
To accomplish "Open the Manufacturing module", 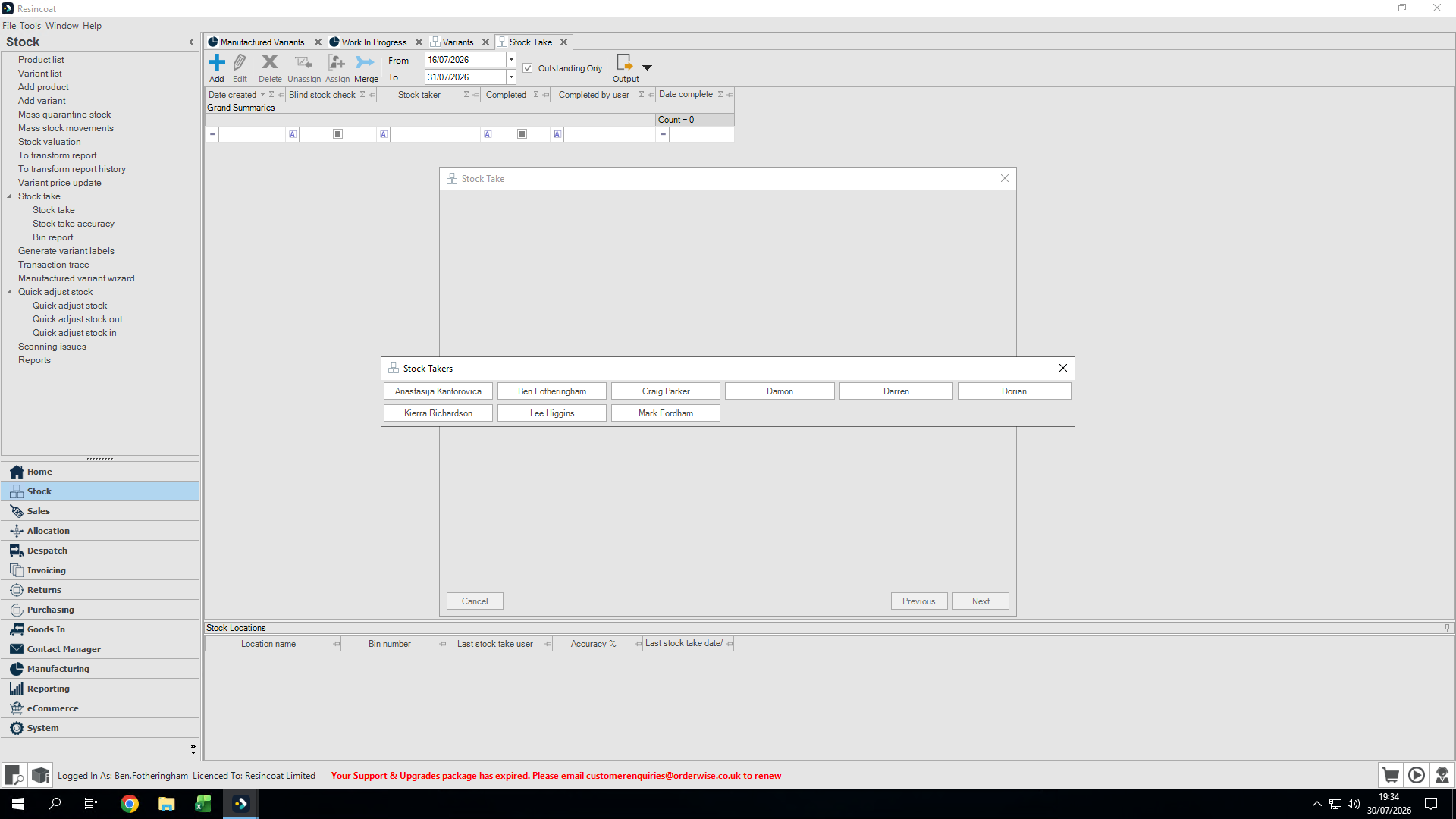I will [100, 669].
